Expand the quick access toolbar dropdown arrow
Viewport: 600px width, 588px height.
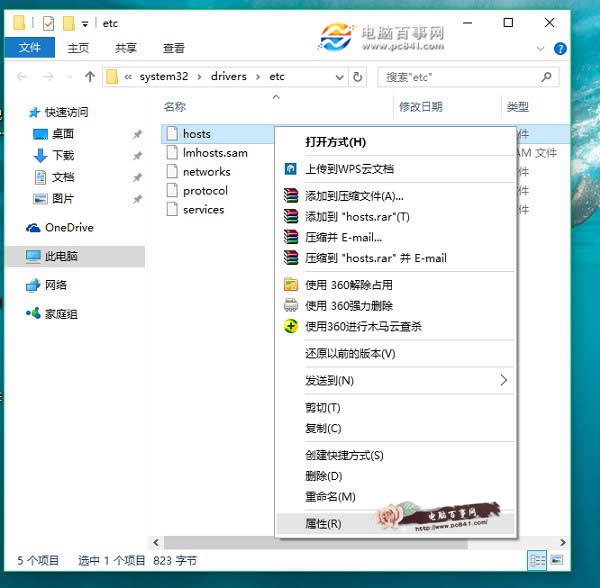pyautogui.click(x=85, y=23)
